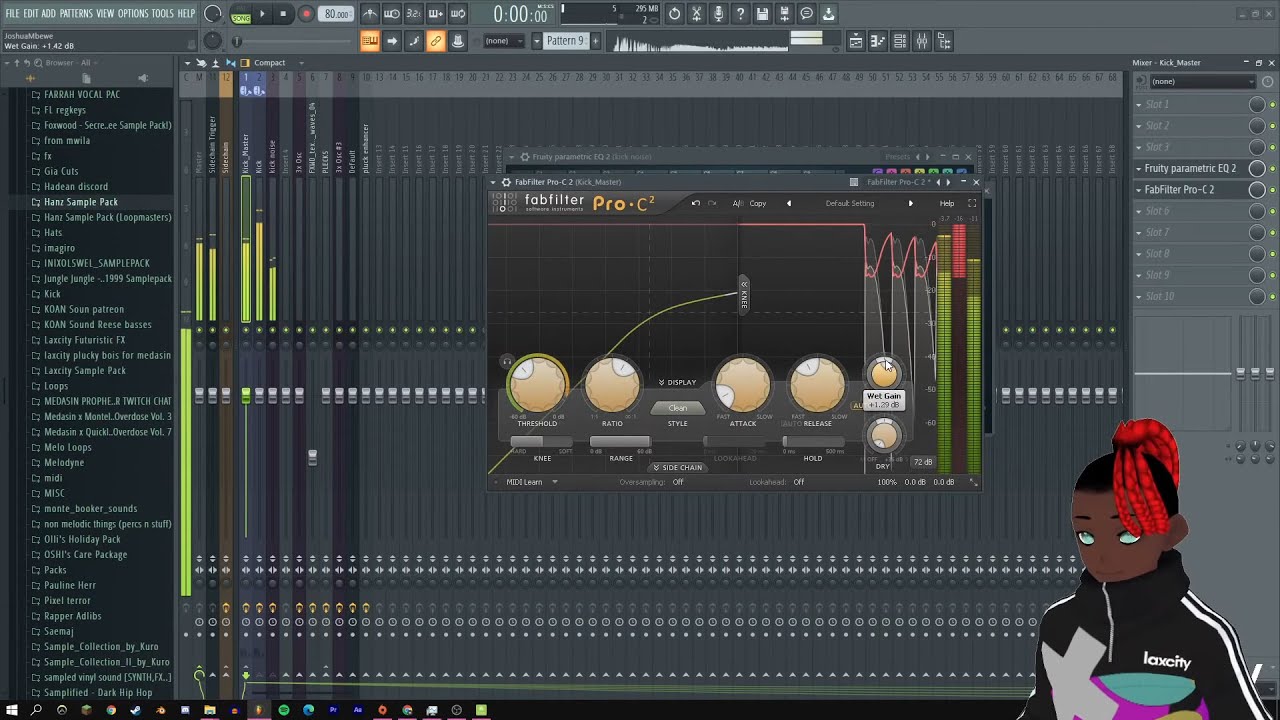Open the Pro-C 2 plugin gear options
This screenshot has height=720, width=1280.
click(x=506, y=182)
